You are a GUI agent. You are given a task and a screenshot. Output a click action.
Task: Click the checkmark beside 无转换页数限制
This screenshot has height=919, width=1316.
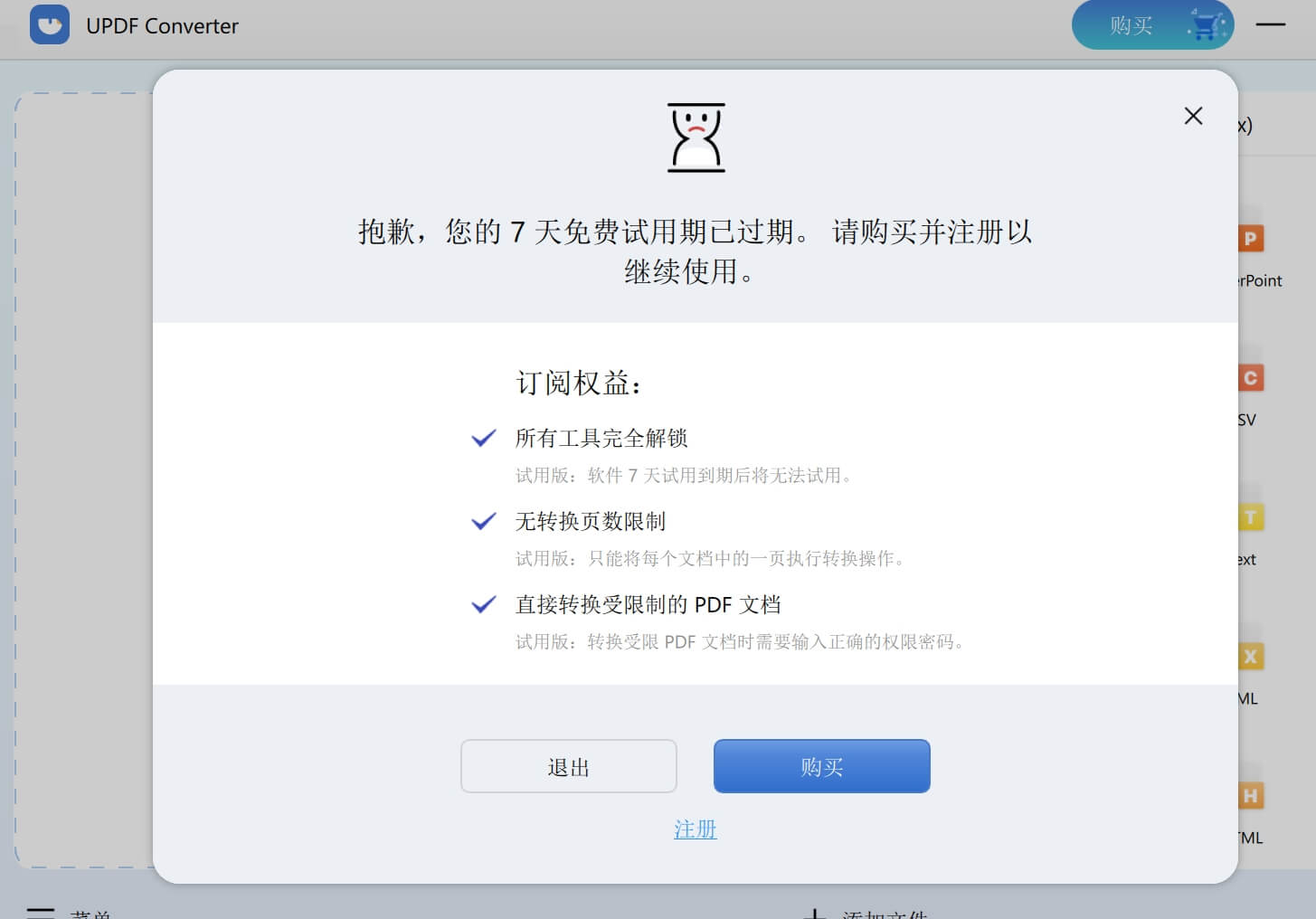pos(484,522)
